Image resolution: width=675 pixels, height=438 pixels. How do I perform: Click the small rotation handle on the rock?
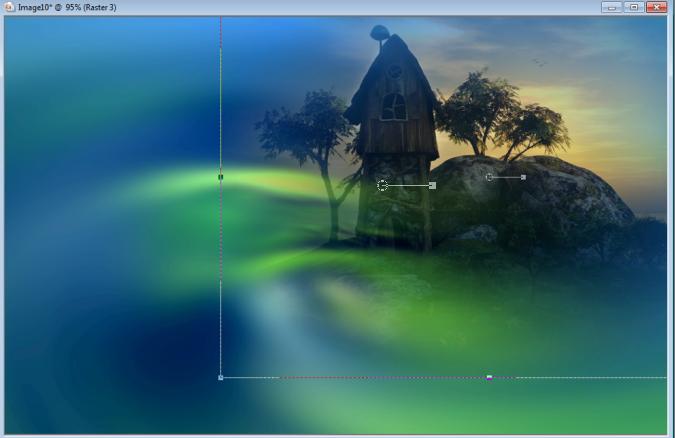click(x=523, y=177)
